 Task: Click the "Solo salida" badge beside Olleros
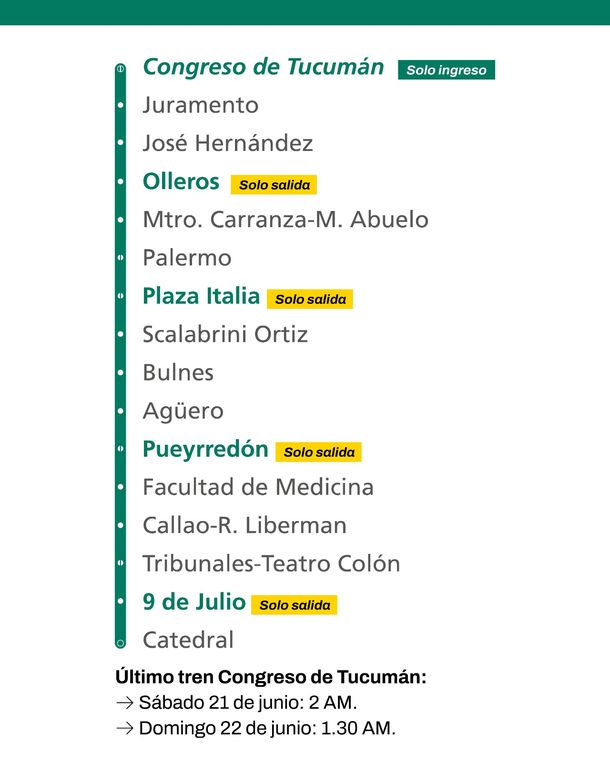coord(274,185)
